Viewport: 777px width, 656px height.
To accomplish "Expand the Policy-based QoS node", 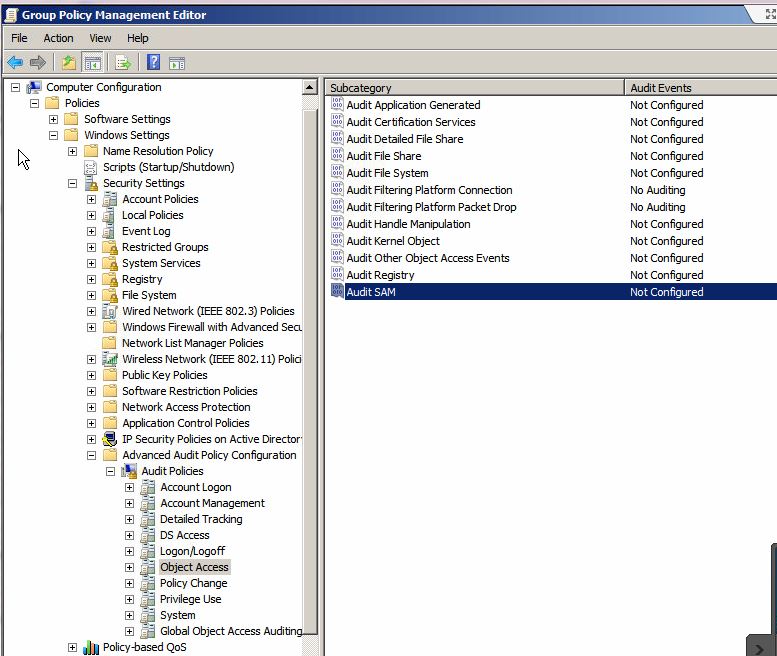I will pyautogui.click(x=72, y=647).
